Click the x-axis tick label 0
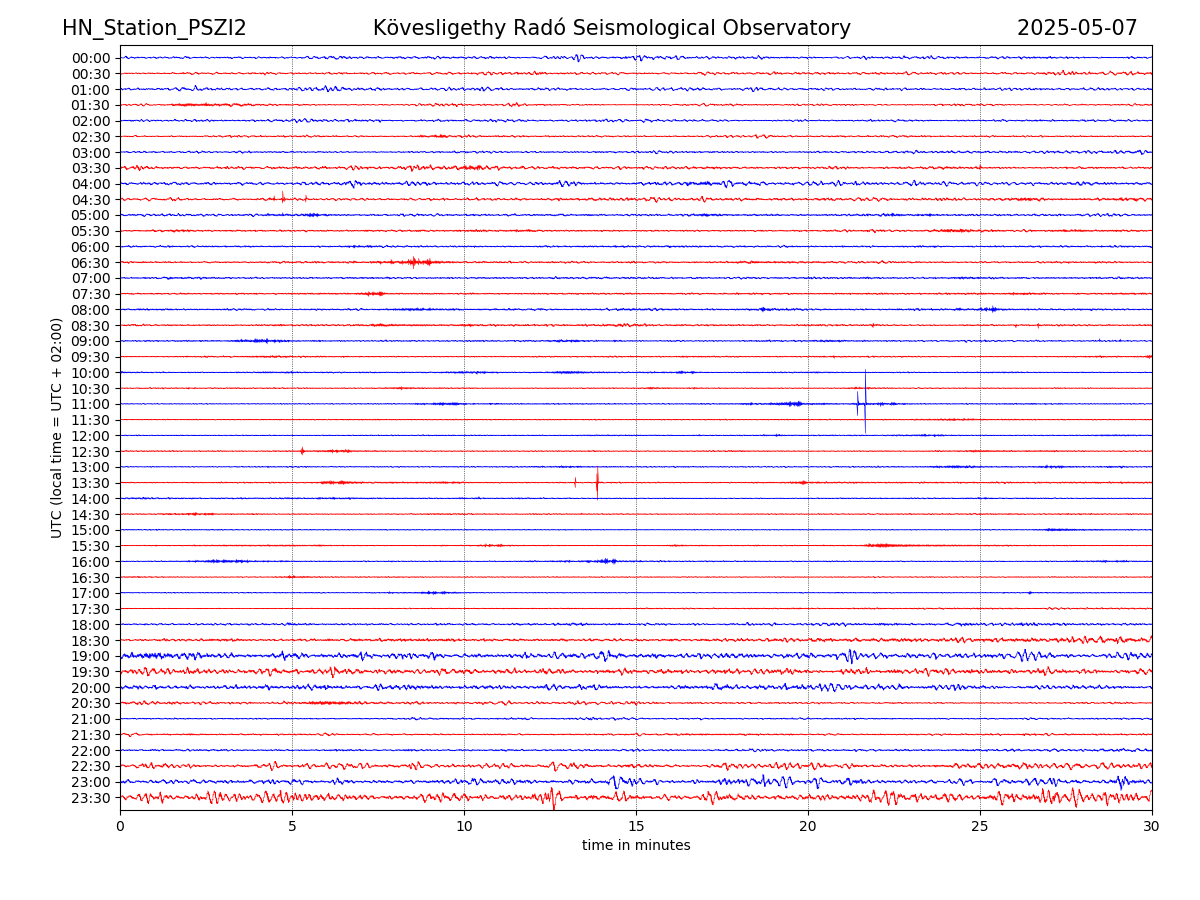The image size is (1200, 900). coord(120,827)
